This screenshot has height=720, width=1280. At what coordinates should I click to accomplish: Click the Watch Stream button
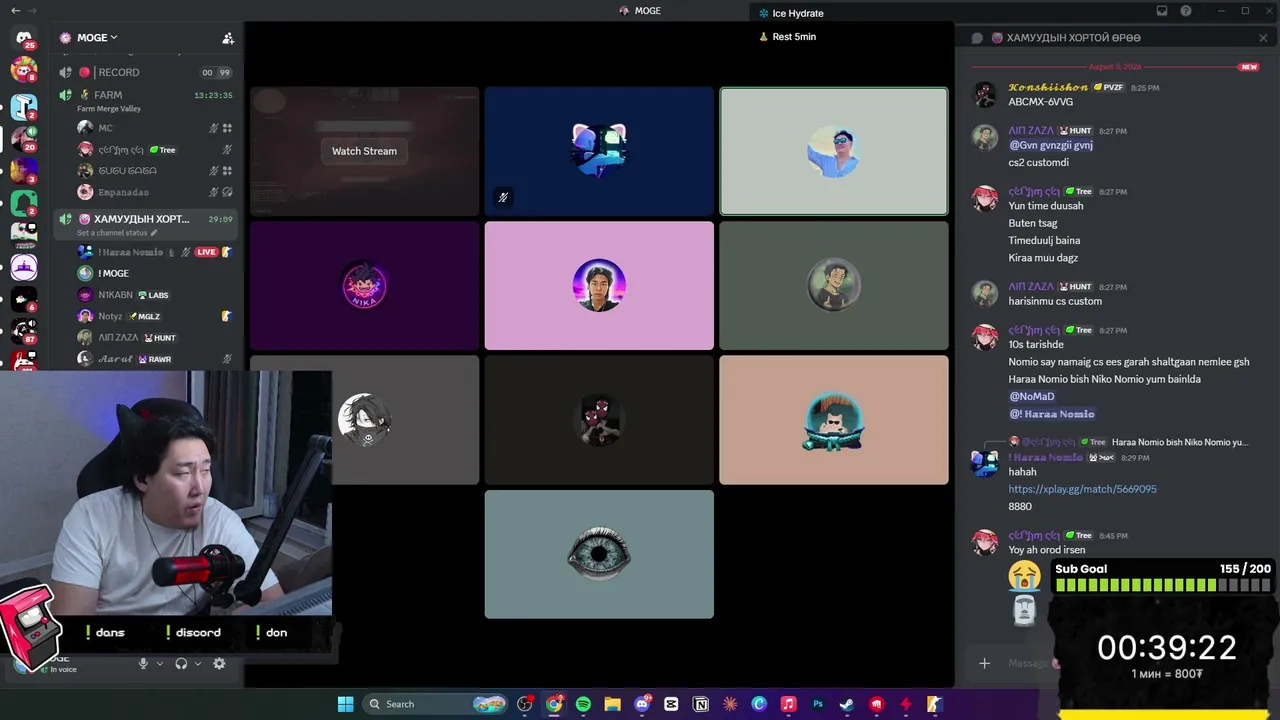point(364,151)
